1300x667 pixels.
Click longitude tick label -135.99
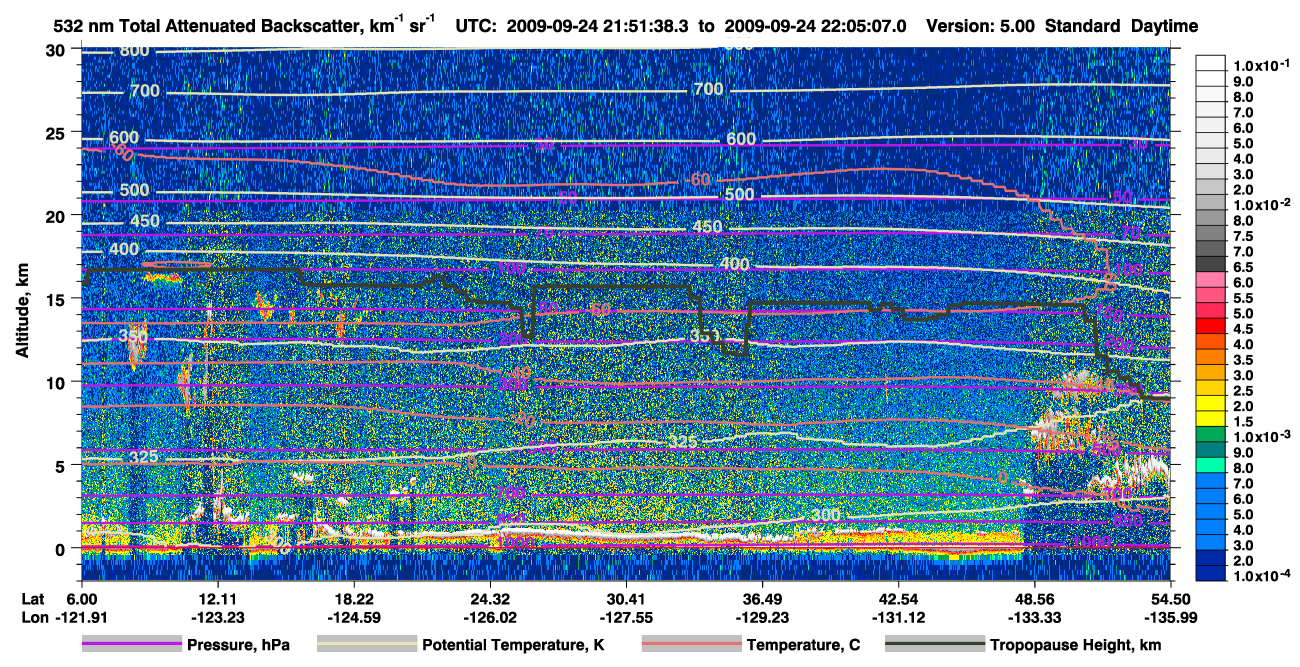pos(1170,617)
